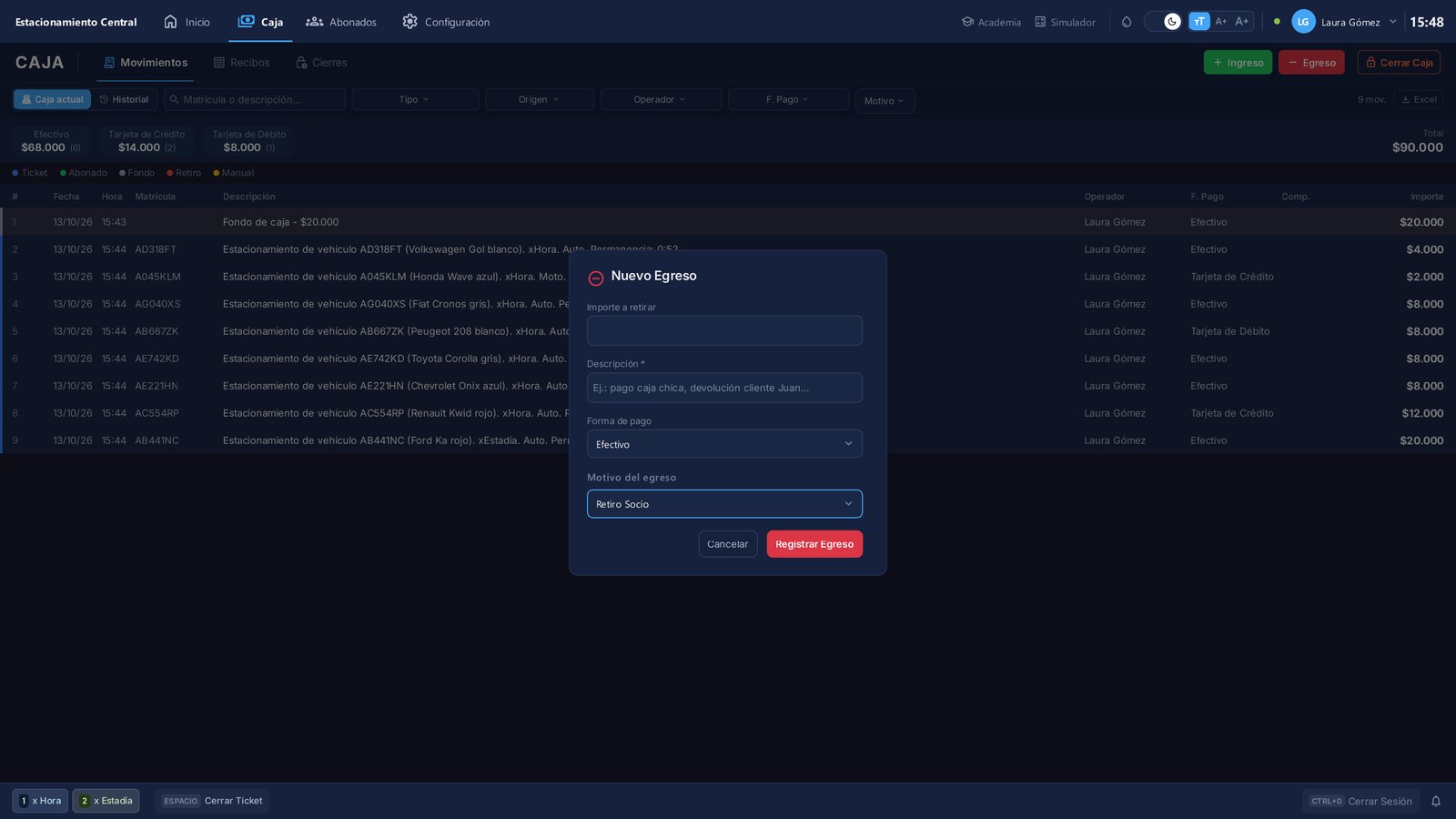The height and width of the screenshot is (819, 1456).
Task: Open the Motivo filter dropdown
Action: coord(885,101)
